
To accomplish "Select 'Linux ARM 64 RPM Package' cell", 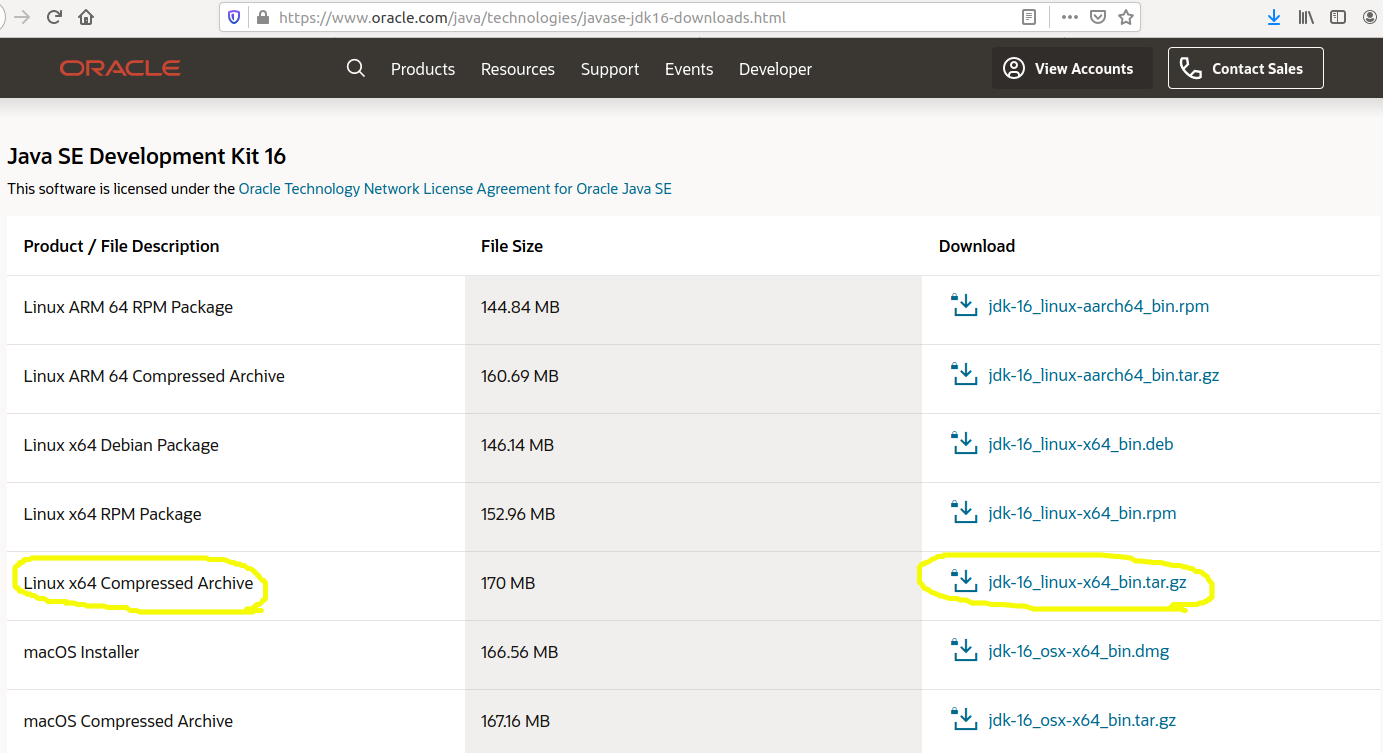I will tap(128, 307).
